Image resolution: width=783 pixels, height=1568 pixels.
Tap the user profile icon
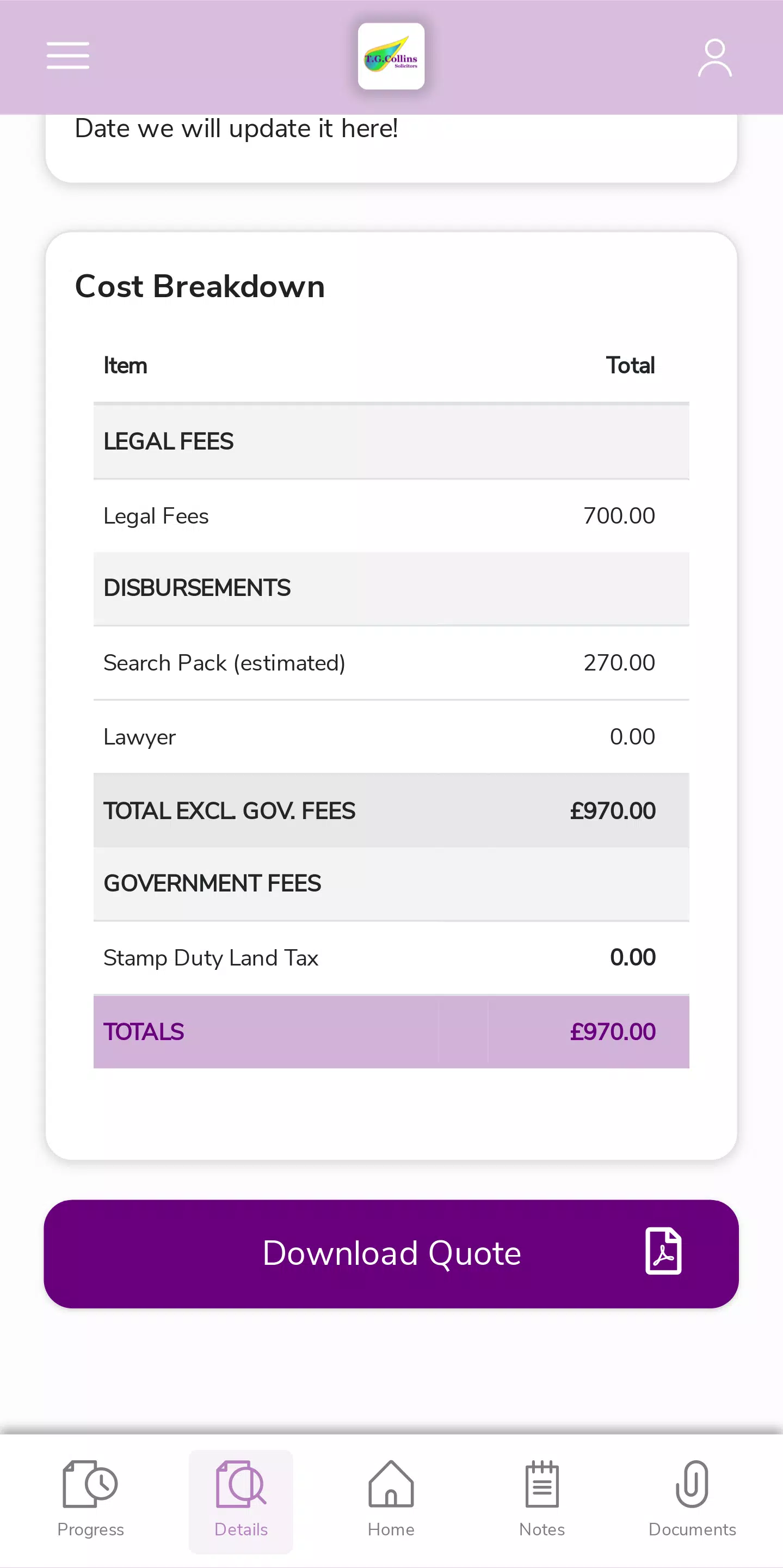[714, 58]
